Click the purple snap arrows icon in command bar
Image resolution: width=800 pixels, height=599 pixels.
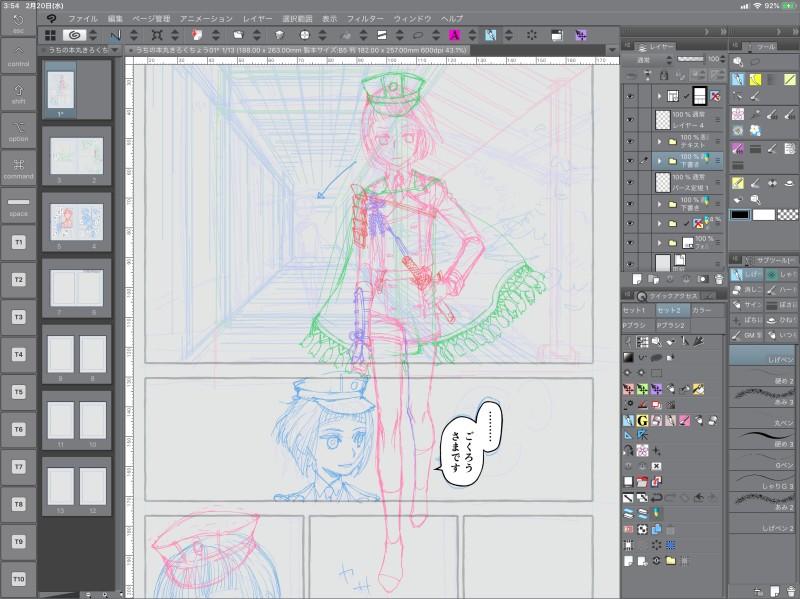581,35
